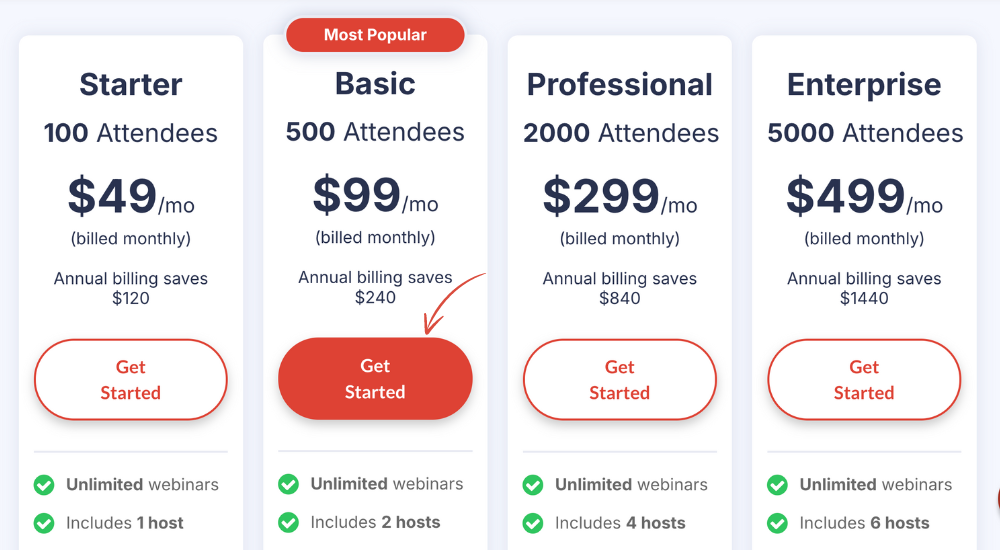Click the Basic plan Get Started button
Image resolution: width=1000 pixels, height=550 pixels.
pyautogui.click(x=375, y=378)
